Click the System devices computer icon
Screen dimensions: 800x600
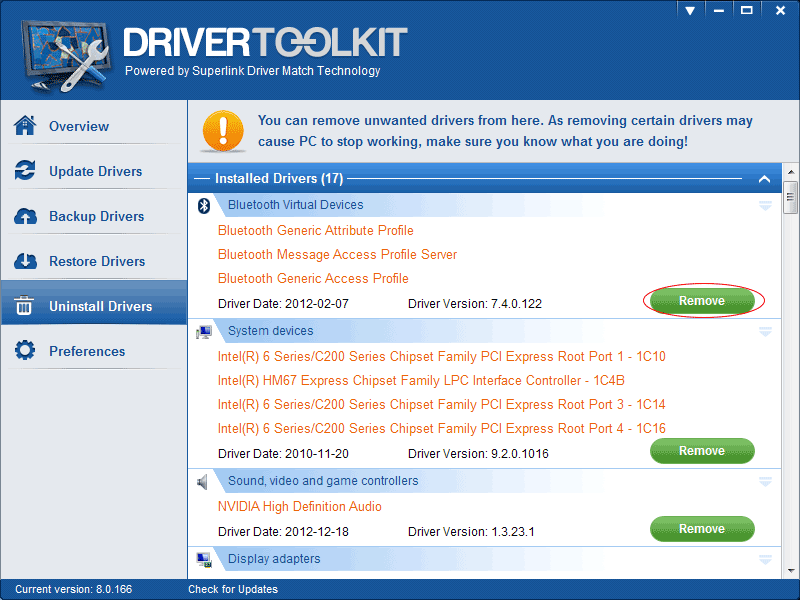pyautogui.click(x=204, y=332)
